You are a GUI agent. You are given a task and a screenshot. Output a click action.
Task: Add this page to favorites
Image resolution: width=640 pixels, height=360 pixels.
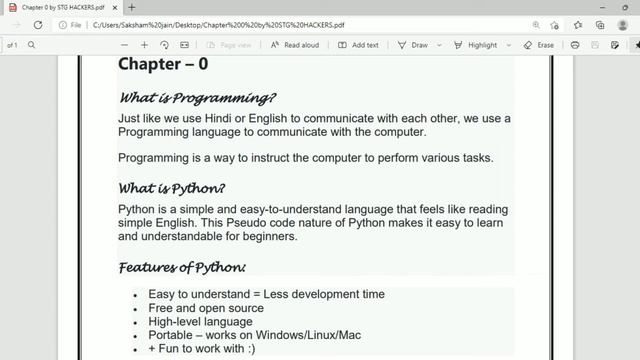(554, 25)
